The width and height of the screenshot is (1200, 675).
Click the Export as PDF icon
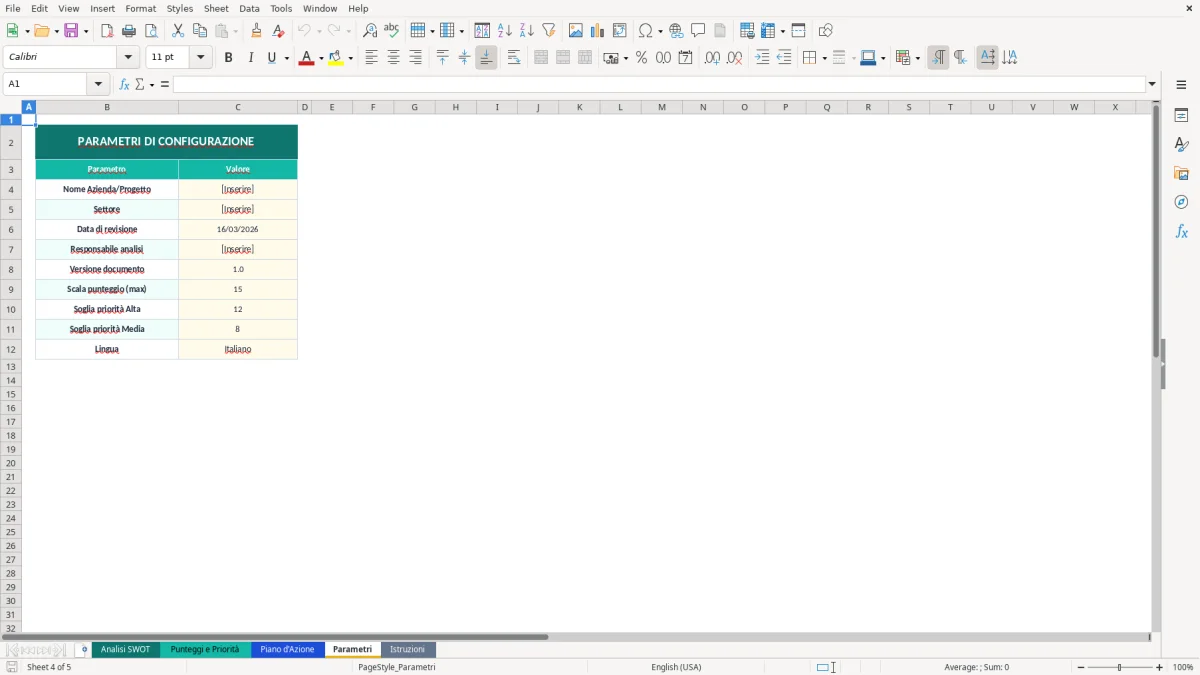click(x=107, y=31)
